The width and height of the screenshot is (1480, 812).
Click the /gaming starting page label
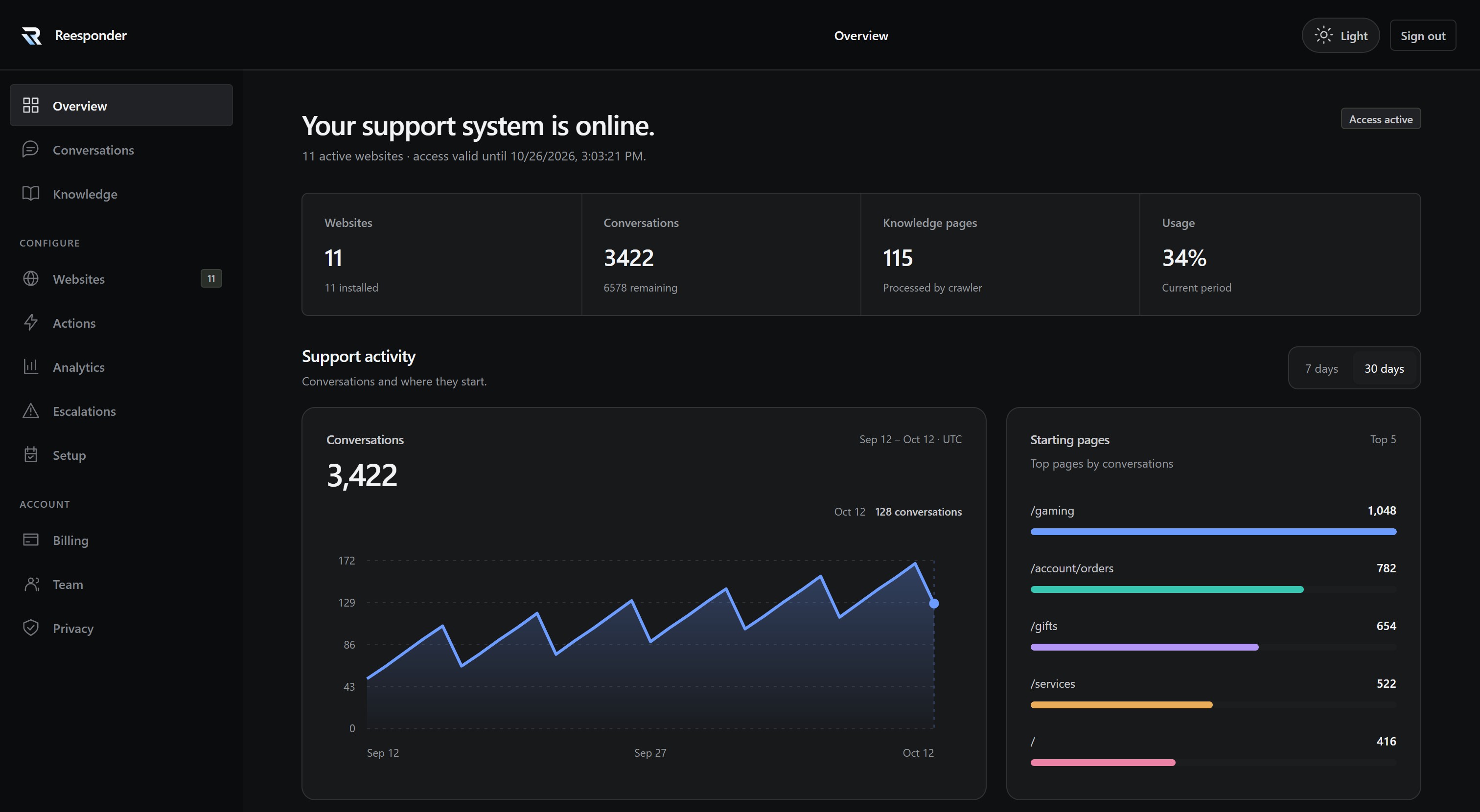click(x=1052, y=511)
